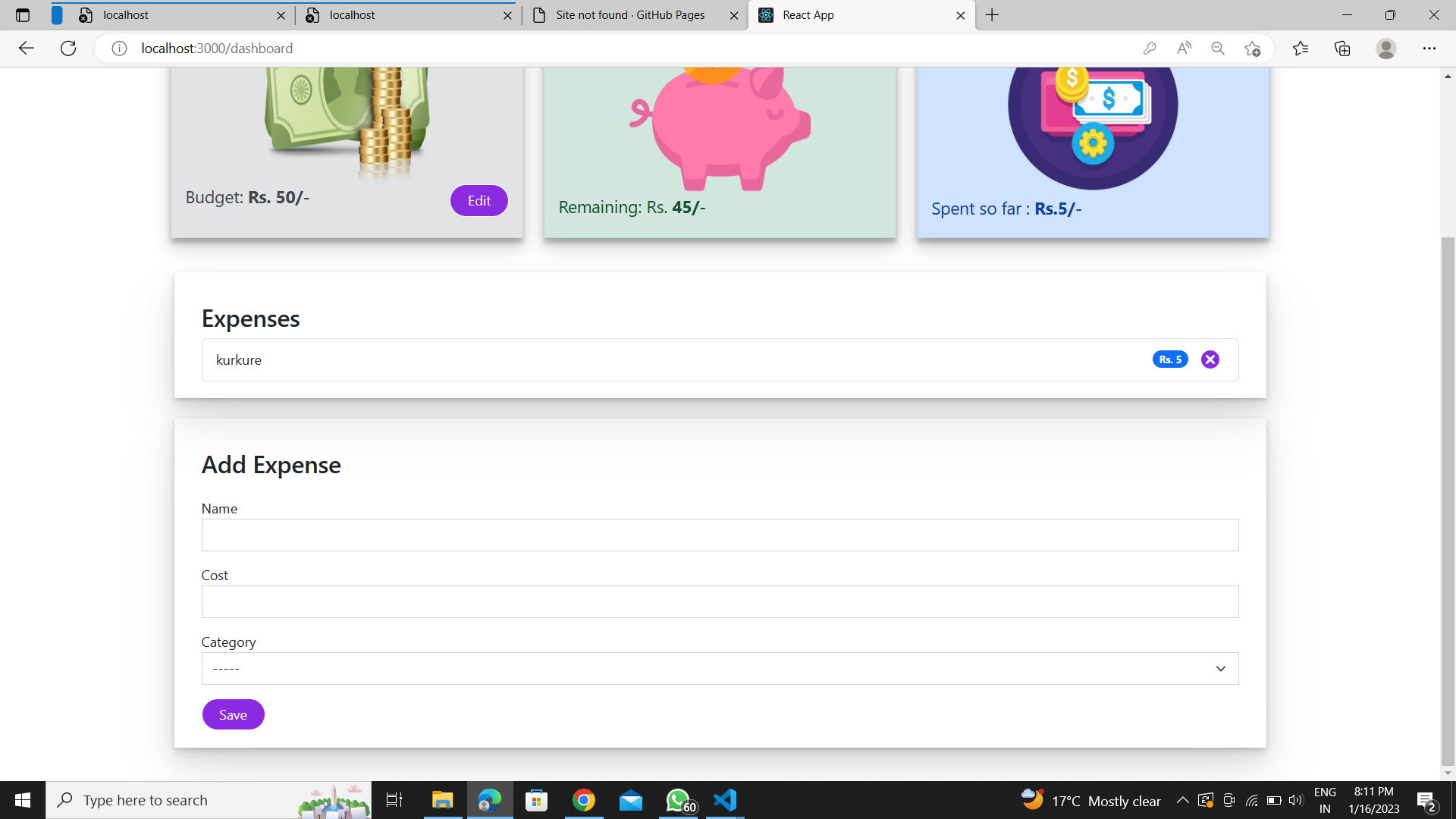Open the browser profile avatar
The width and height of the screenshot is (1456, 819).
pos(1386,49)
